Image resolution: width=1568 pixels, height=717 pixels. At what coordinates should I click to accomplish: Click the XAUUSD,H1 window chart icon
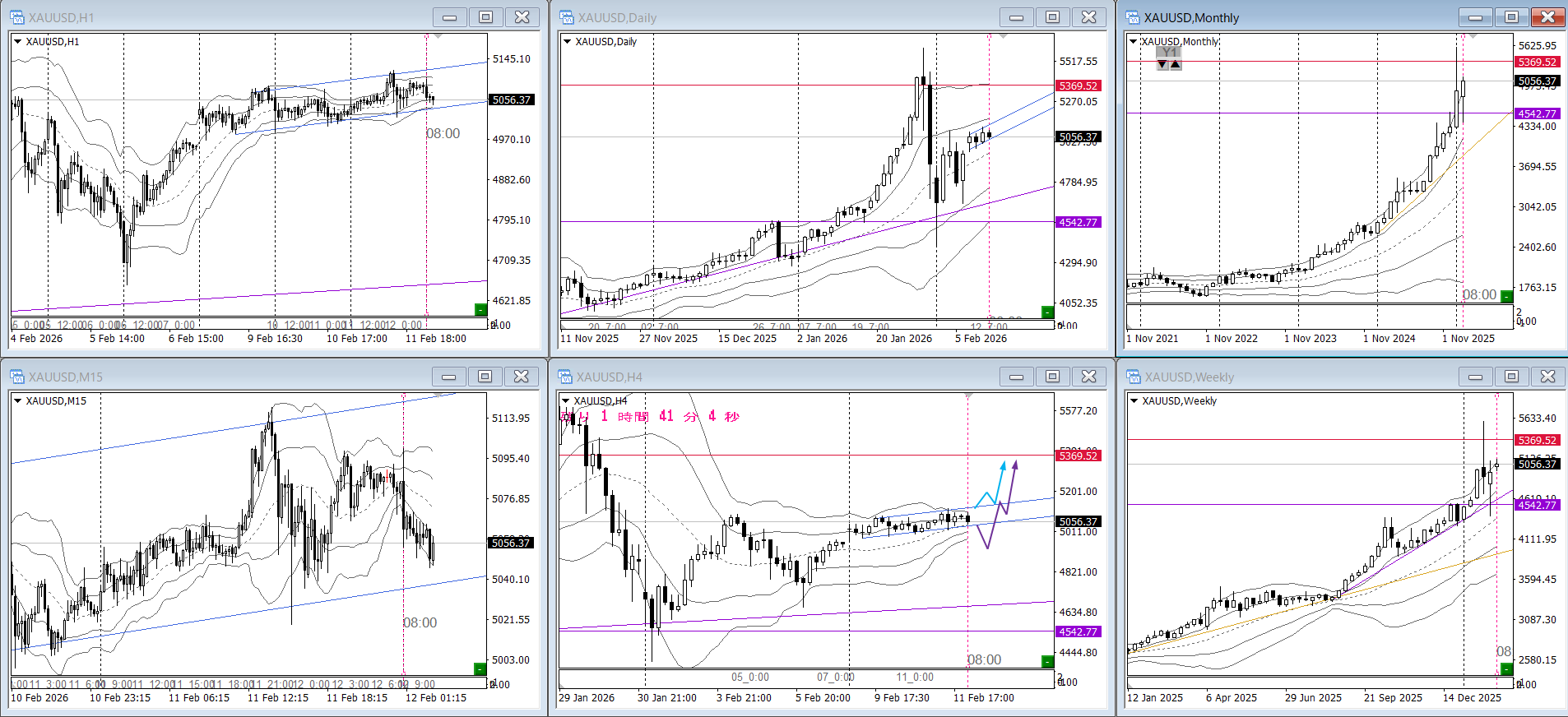tap(17, 17)
